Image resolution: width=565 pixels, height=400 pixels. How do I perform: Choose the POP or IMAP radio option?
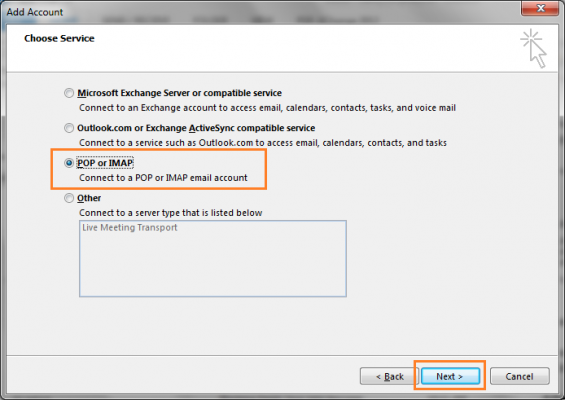[x=69, y=163]
